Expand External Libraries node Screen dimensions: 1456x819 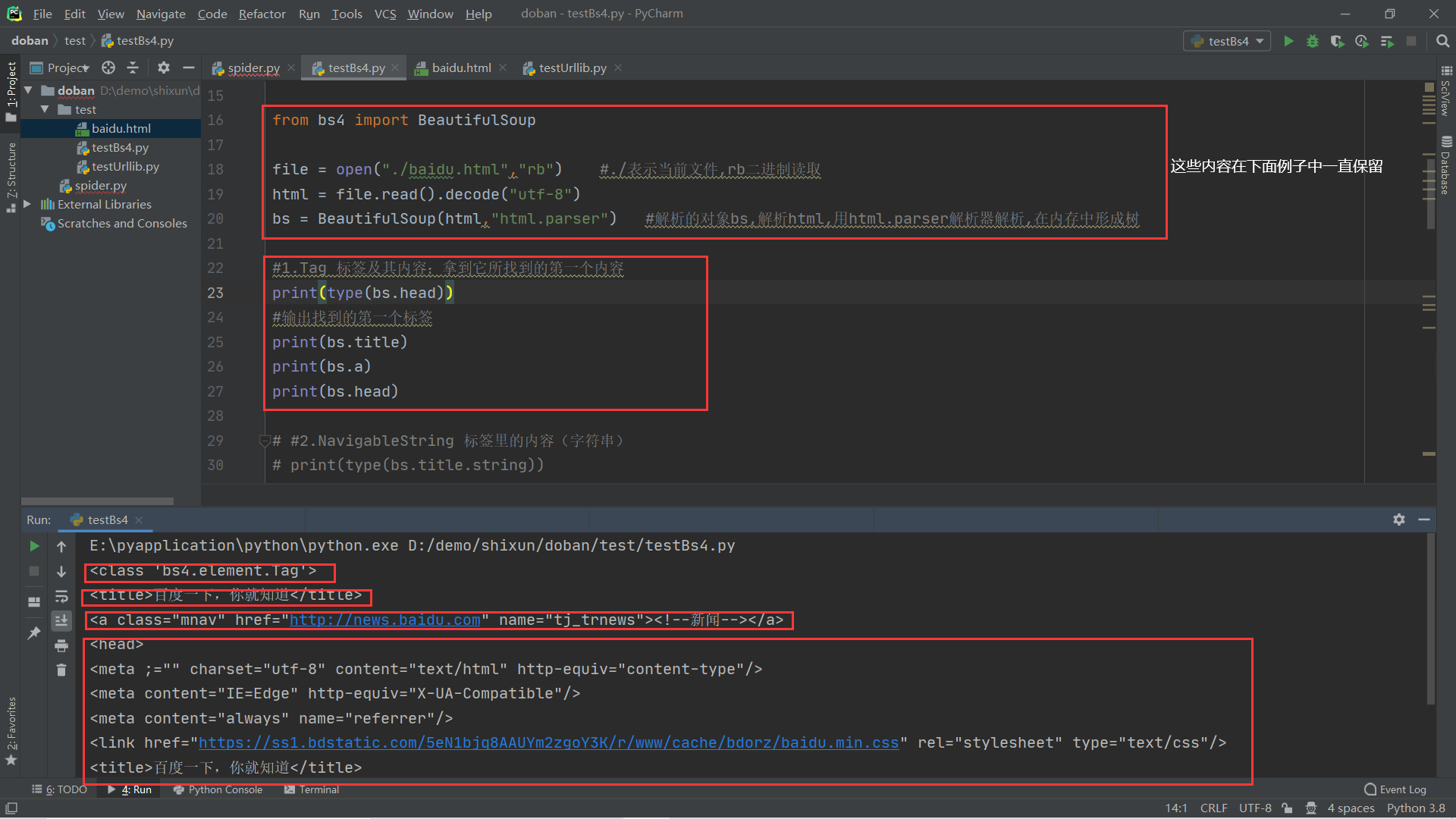click(x=27, y=204)
